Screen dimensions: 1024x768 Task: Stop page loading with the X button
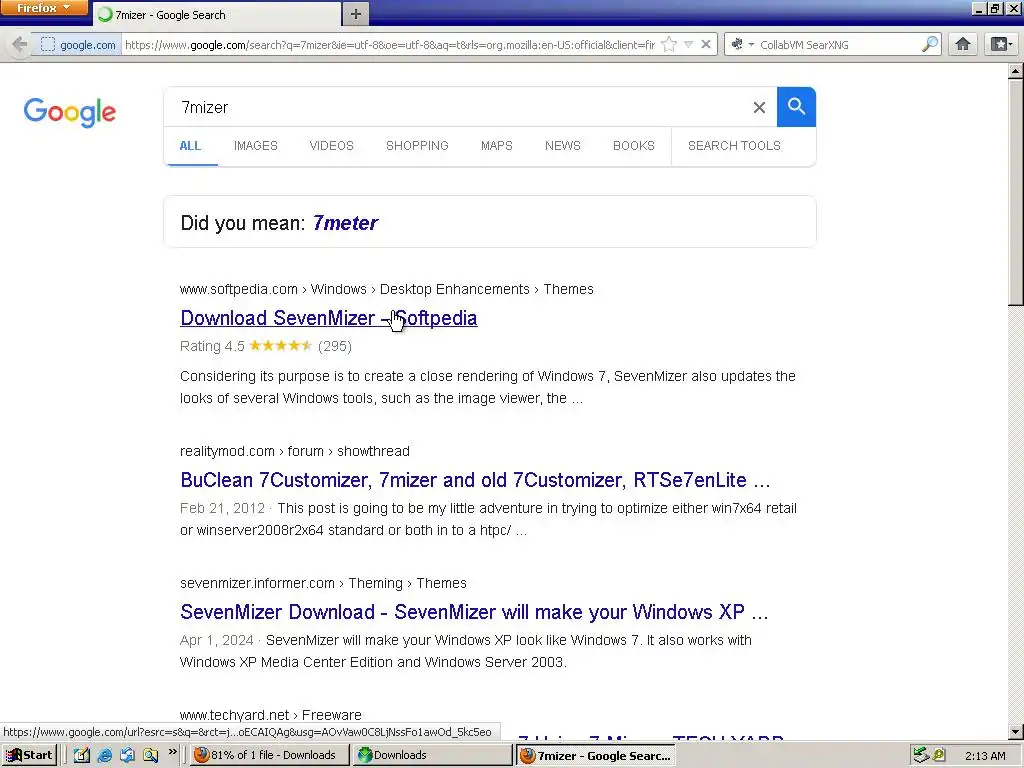pyautogui.click(x=706, y=44)
